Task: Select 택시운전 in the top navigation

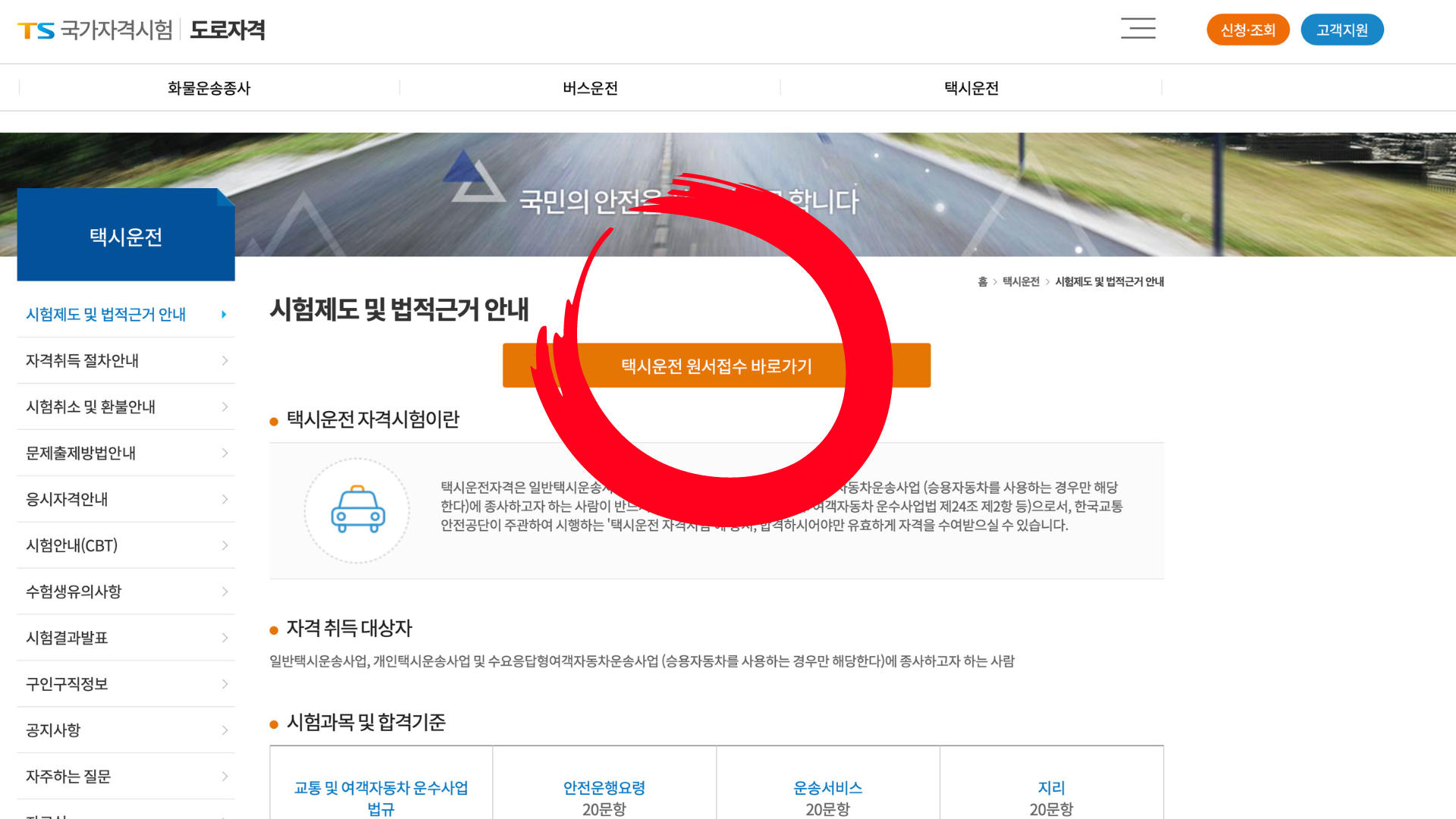Action: [971, 88]
